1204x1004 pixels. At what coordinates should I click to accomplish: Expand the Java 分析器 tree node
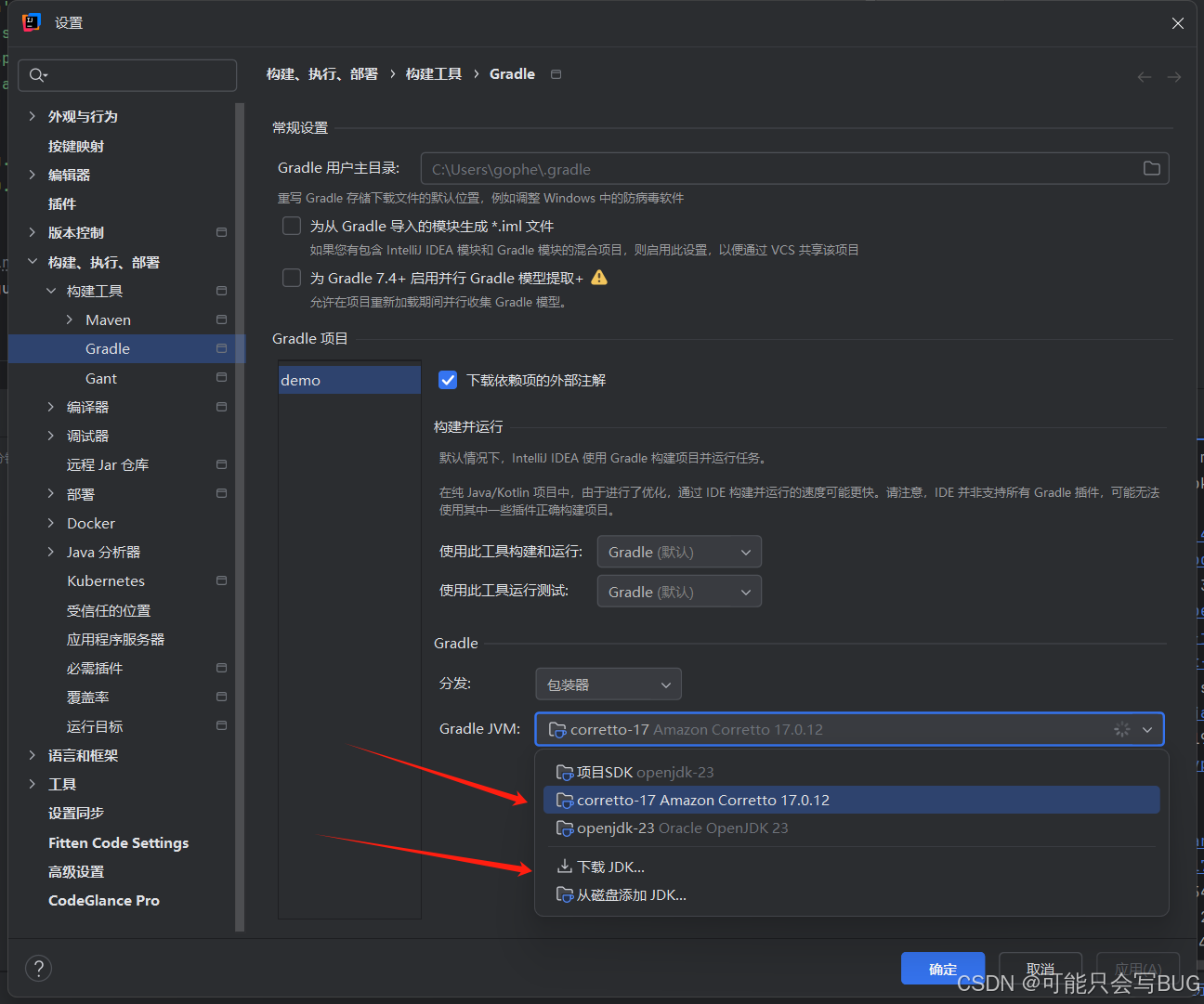[51, 552]
